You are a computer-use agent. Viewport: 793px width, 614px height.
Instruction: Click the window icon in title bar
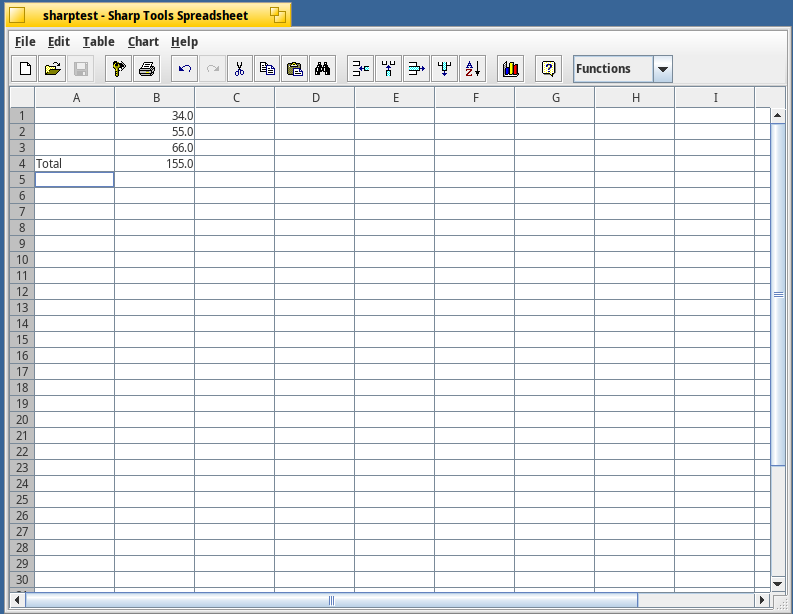17,15
